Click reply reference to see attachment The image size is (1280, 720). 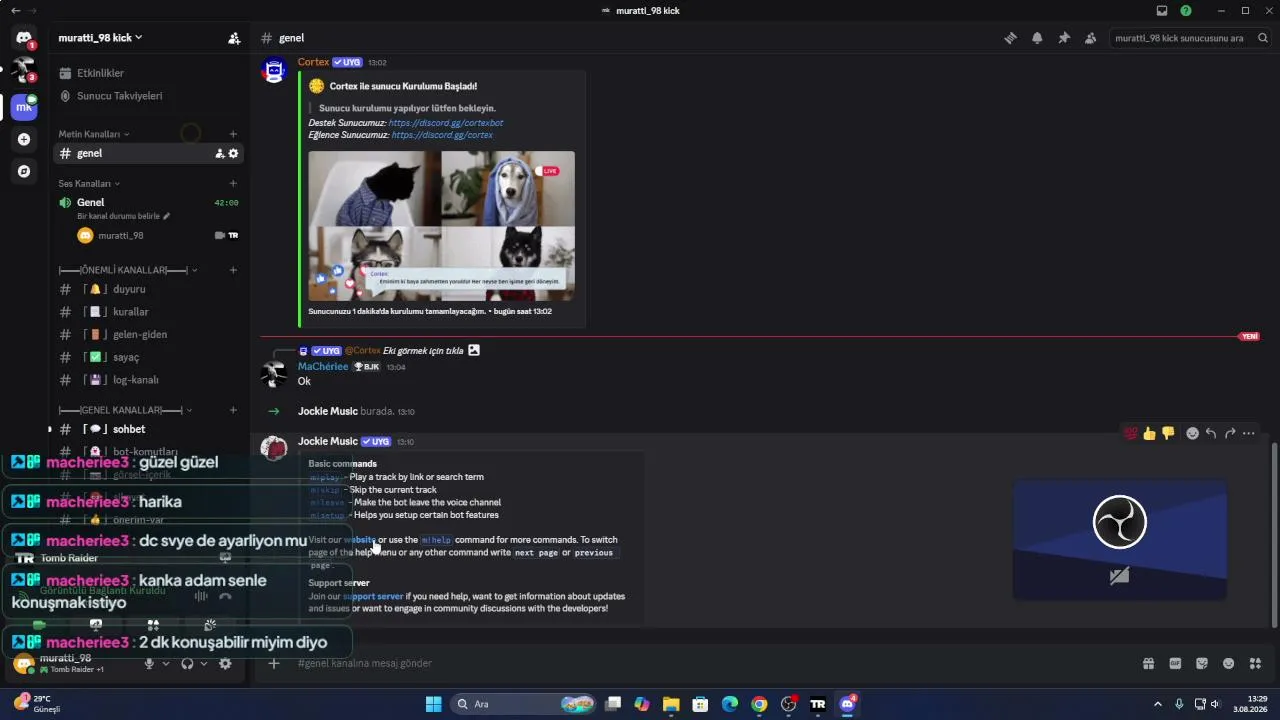pos(423,351)
